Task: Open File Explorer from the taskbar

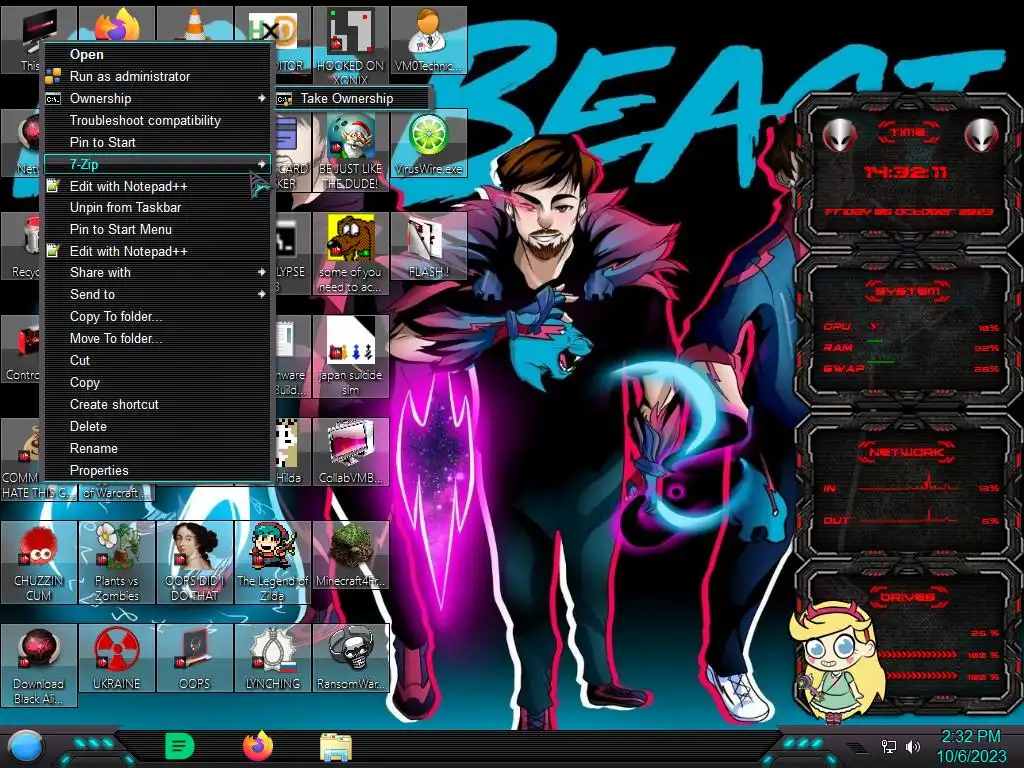Action: click(336, 747)
